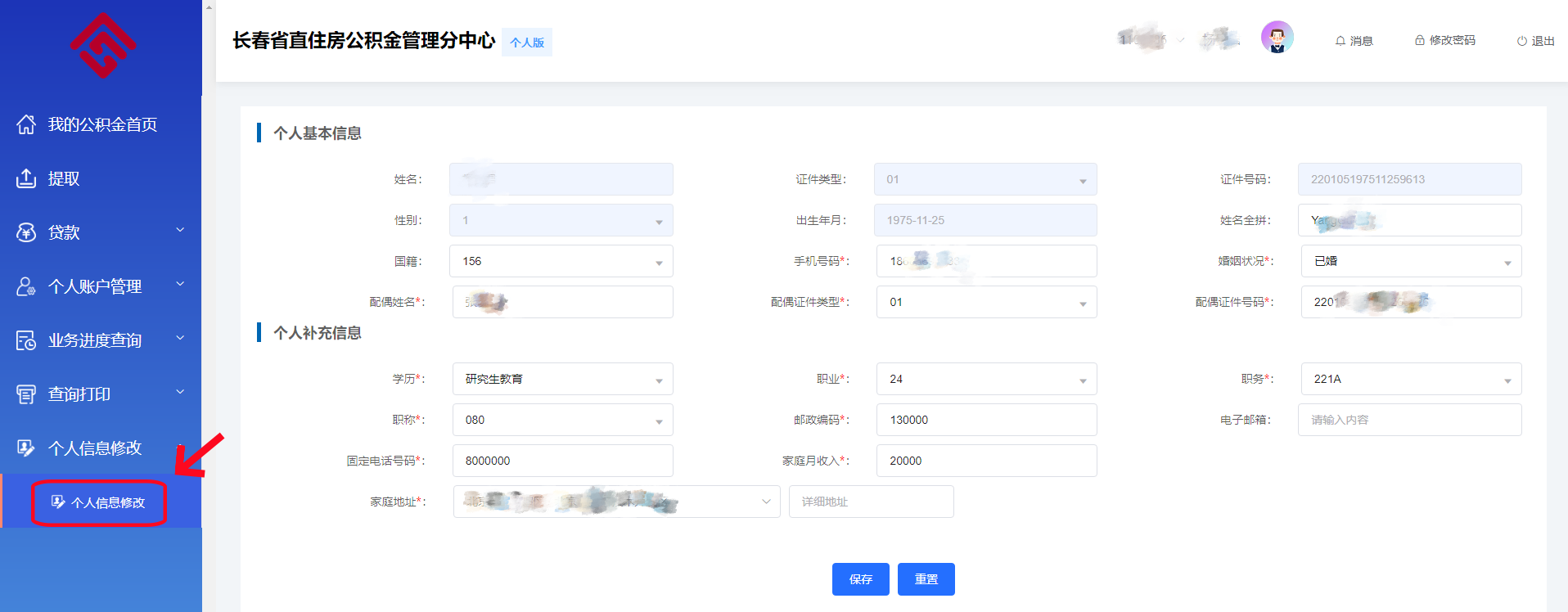1568x612 pixels.
Task: Click the 个人补充信息 section heading
Action: click(318, 333)
